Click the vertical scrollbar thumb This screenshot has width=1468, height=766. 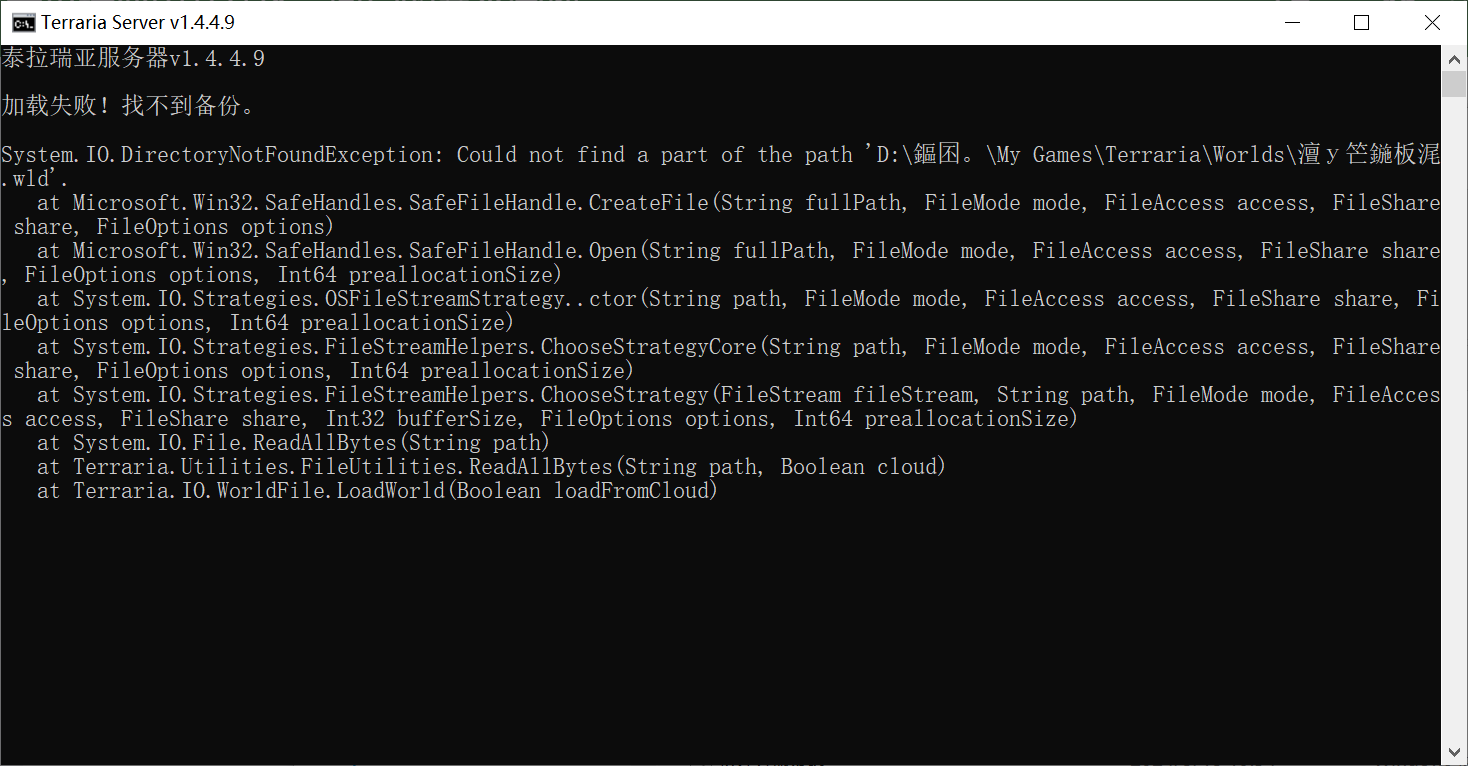[x=1454, y=83]
